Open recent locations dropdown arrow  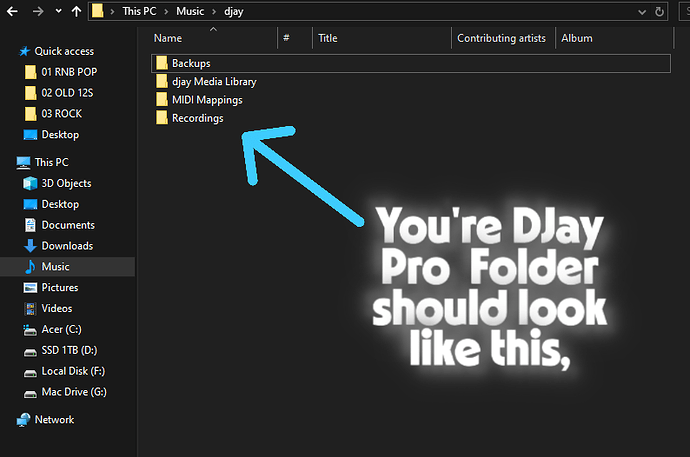point(58,11)
